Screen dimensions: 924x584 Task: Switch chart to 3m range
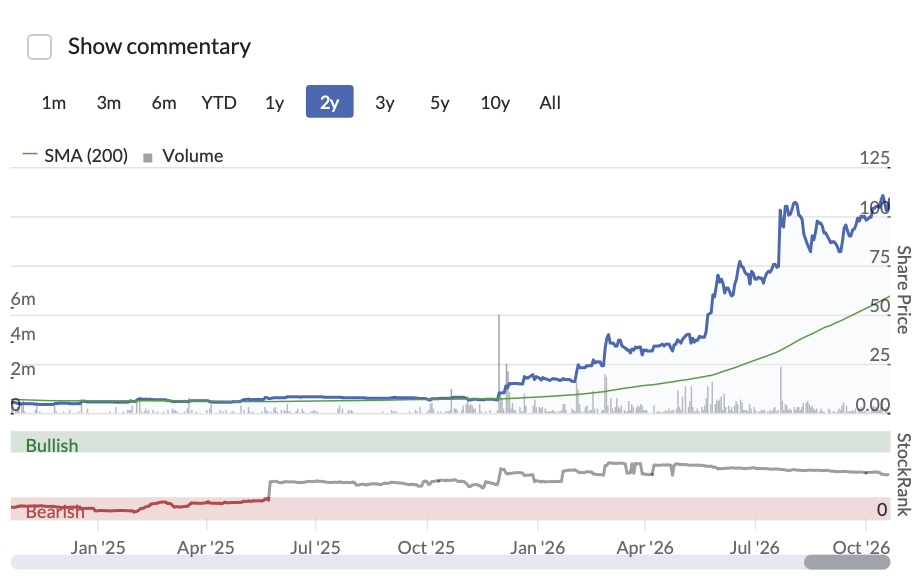[108, 103]
